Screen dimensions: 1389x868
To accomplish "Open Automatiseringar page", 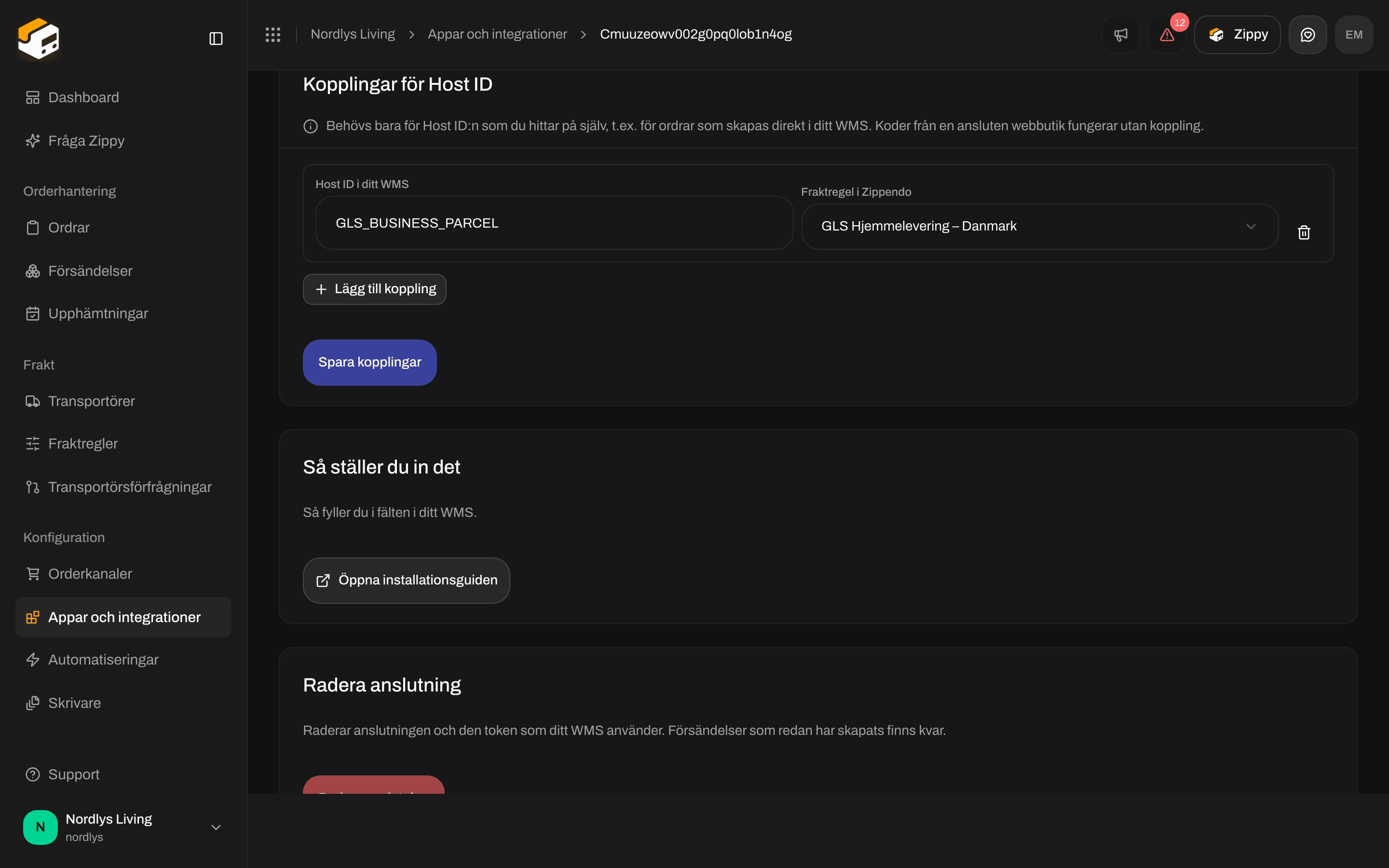I will point(123,660).
